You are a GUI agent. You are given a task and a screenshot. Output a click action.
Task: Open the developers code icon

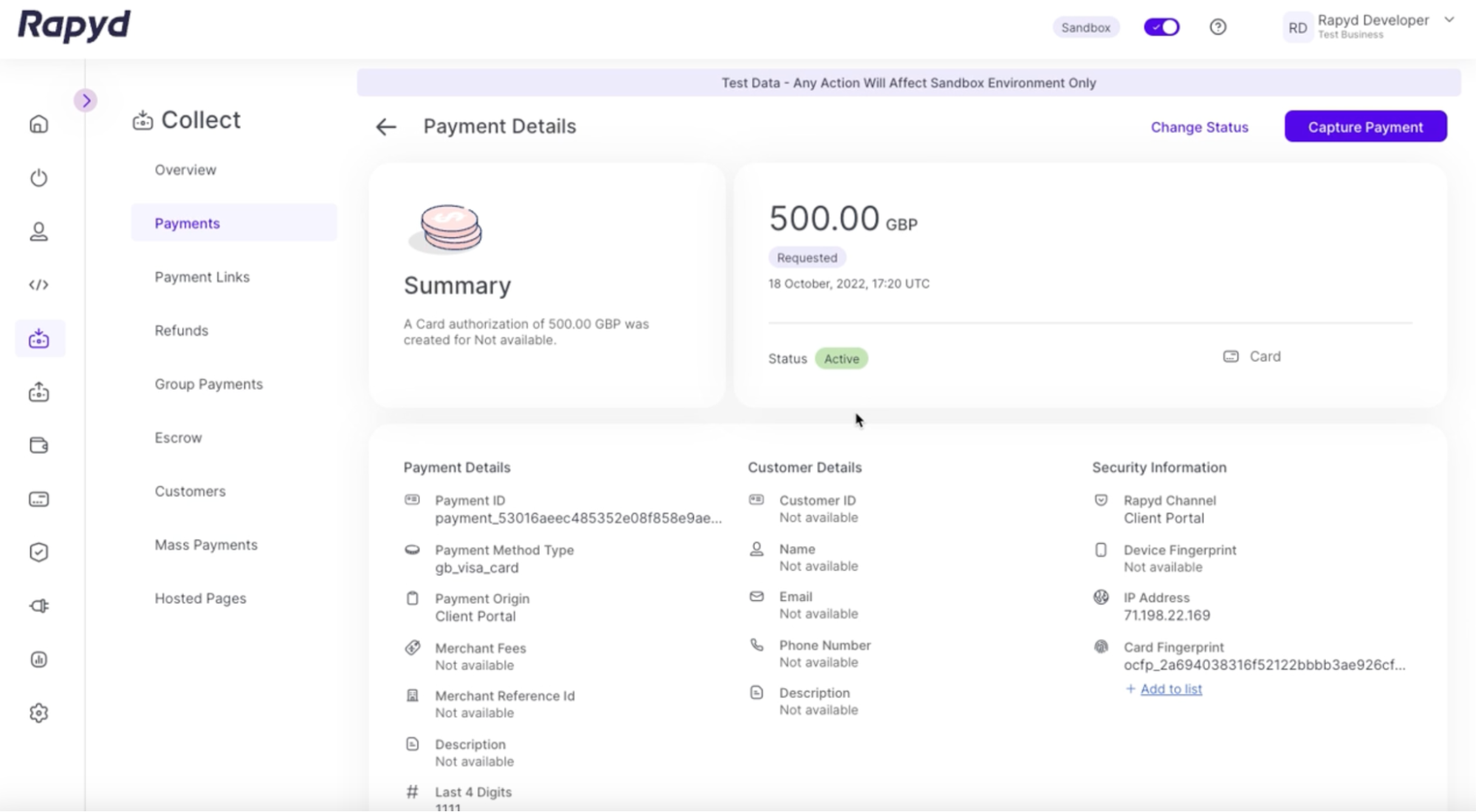click(39, 285)
